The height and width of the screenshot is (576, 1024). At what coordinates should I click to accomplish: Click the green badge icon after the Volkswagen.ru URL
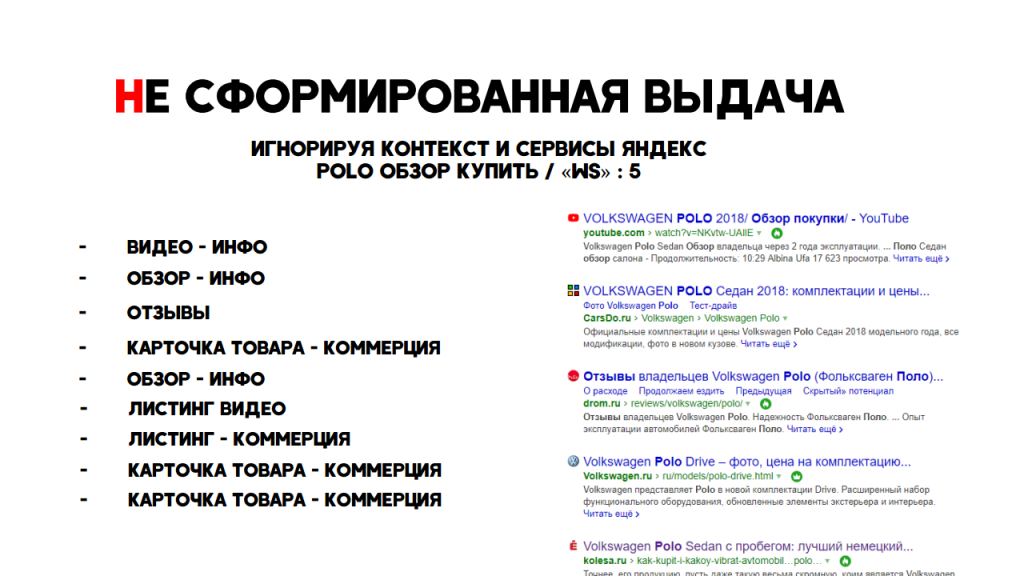tap(796, 477)
